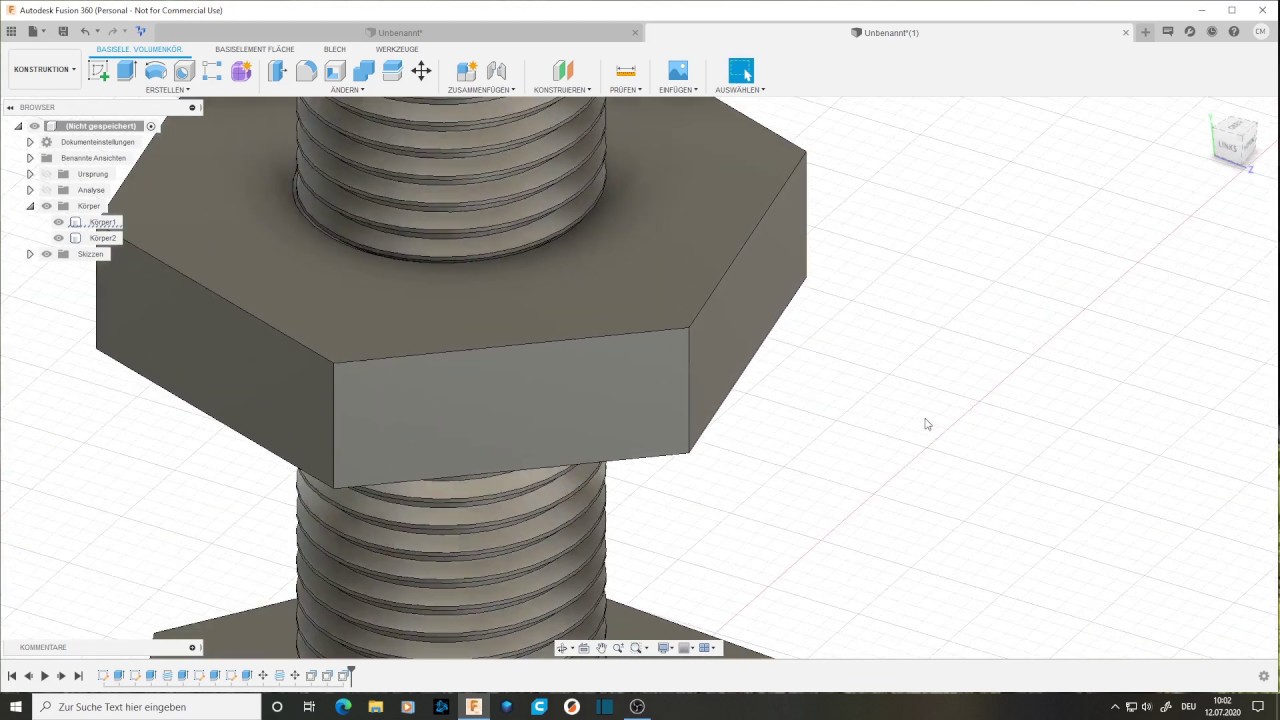Choose the Fillet tool icon

tap(307, 70)
